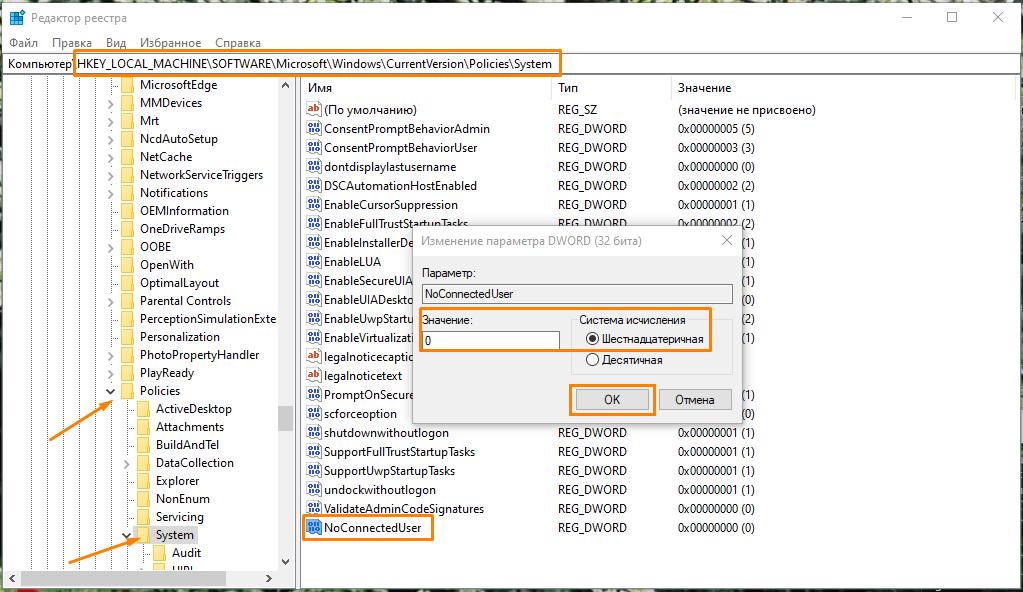1023x592 pixels.
Task: Open the Файл menu
Action: click(24, 43)
